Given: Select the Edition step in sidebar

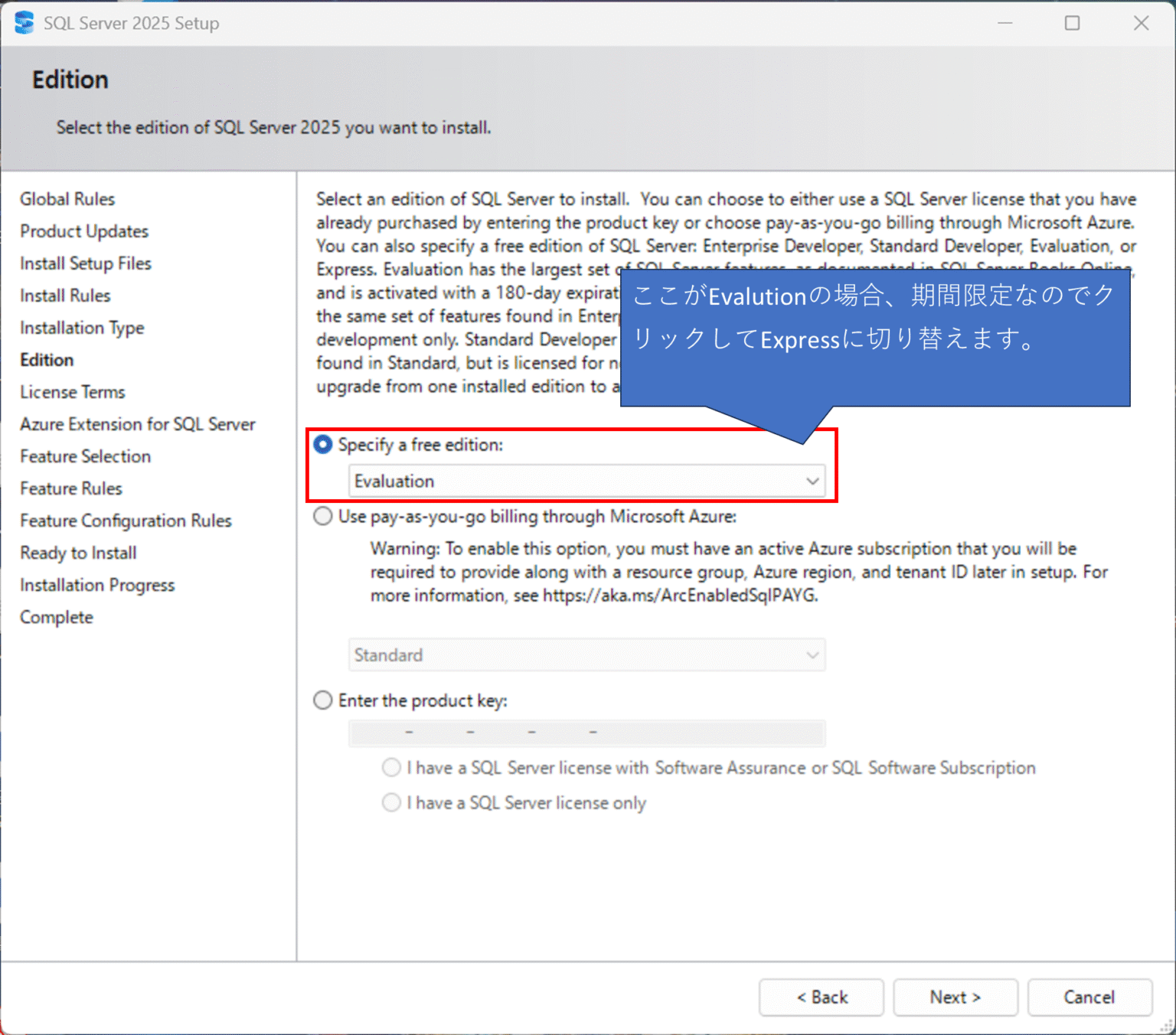Looking at the screenshot, I should [46, 359].
